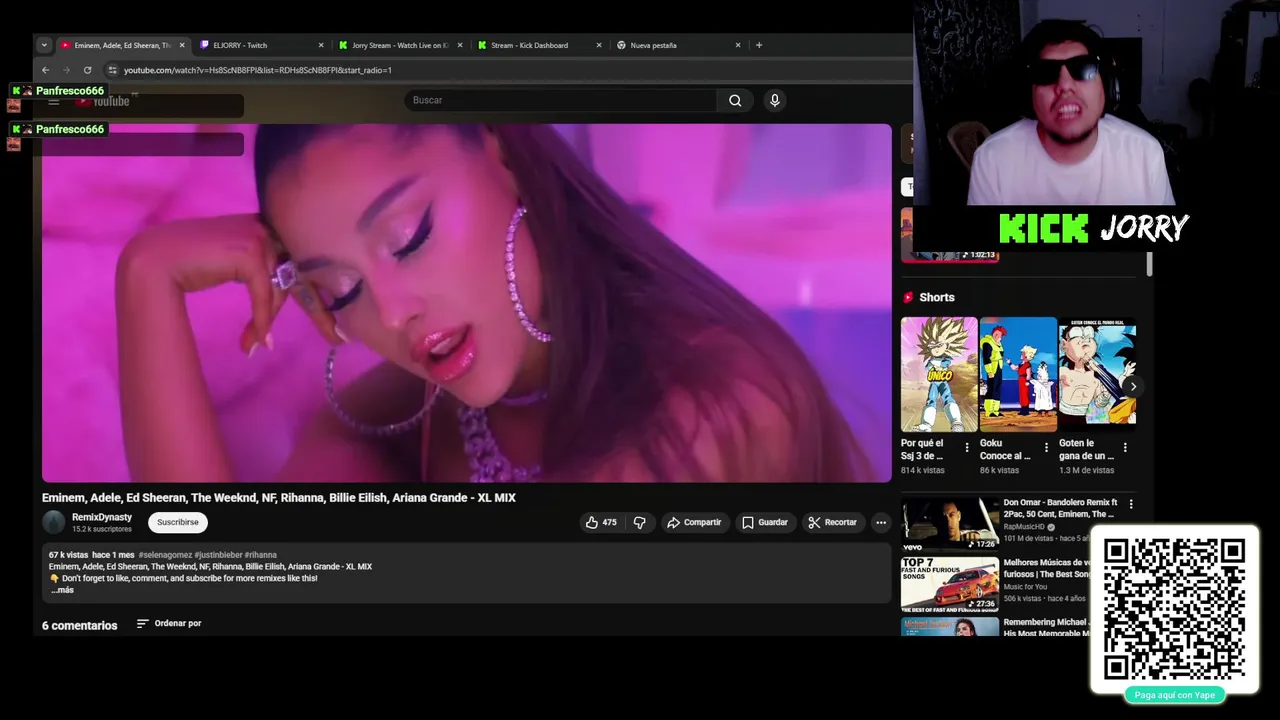Click the #selenagomez hashtag
This screenshot has width=1280, height=720.
point(166,555)
